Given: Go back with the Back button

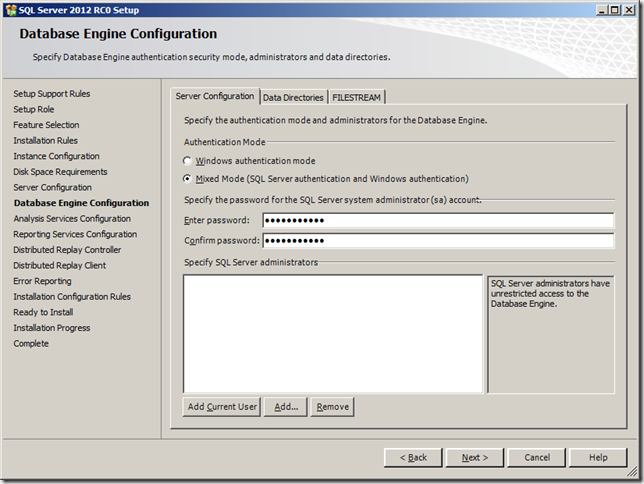Looking at the screenshot, I should click(x=413, y=458).
